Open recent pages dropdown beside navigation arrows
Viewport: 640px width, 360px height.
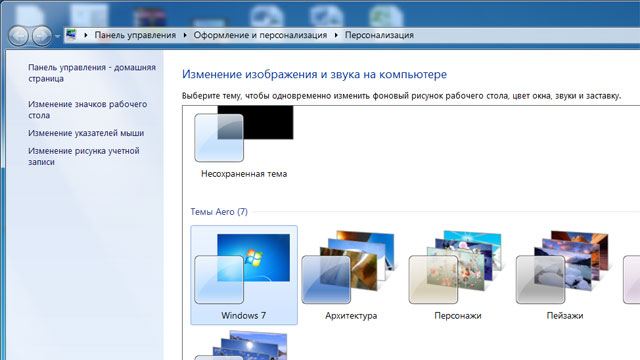[58, 36]
